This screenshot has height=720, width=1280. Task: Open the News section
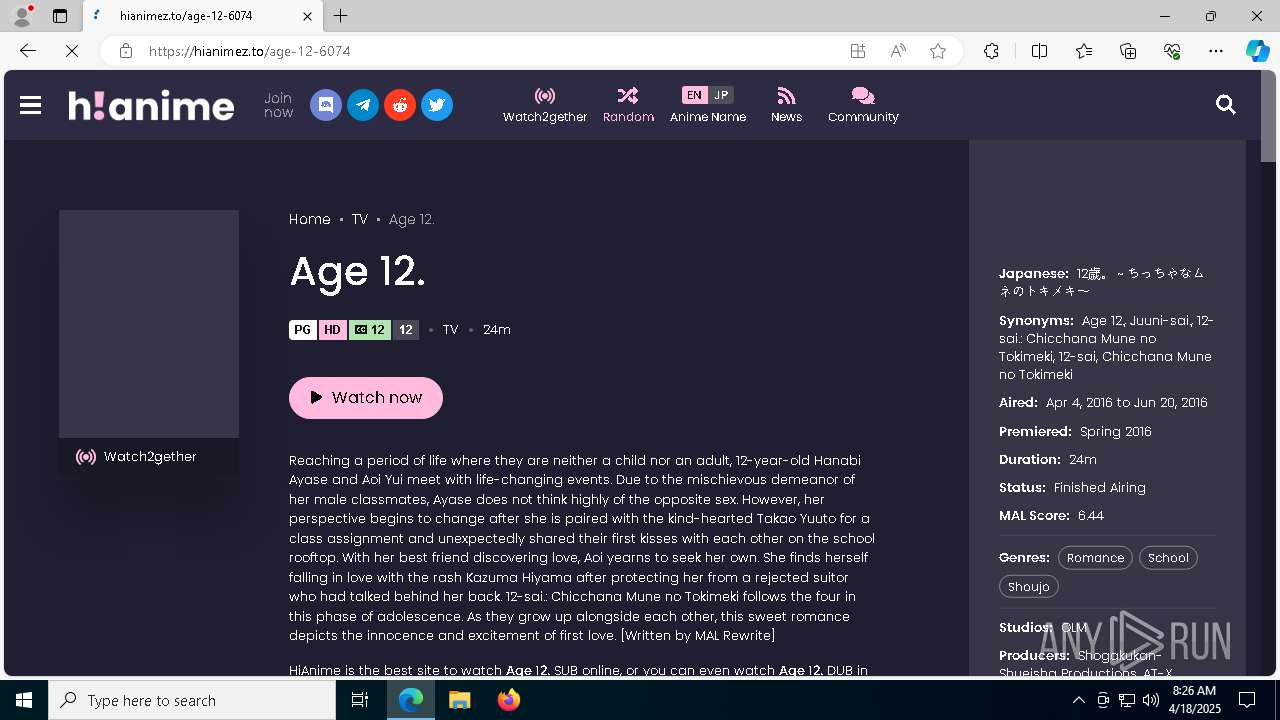pyautogui.click(x=786, y=105)
